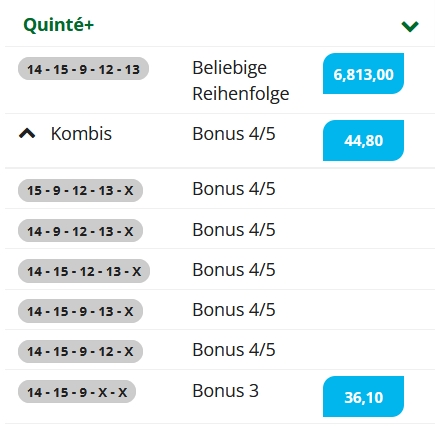Click the 14 - 15 - 9 - 13 - X combination

(x=80, y=311)
